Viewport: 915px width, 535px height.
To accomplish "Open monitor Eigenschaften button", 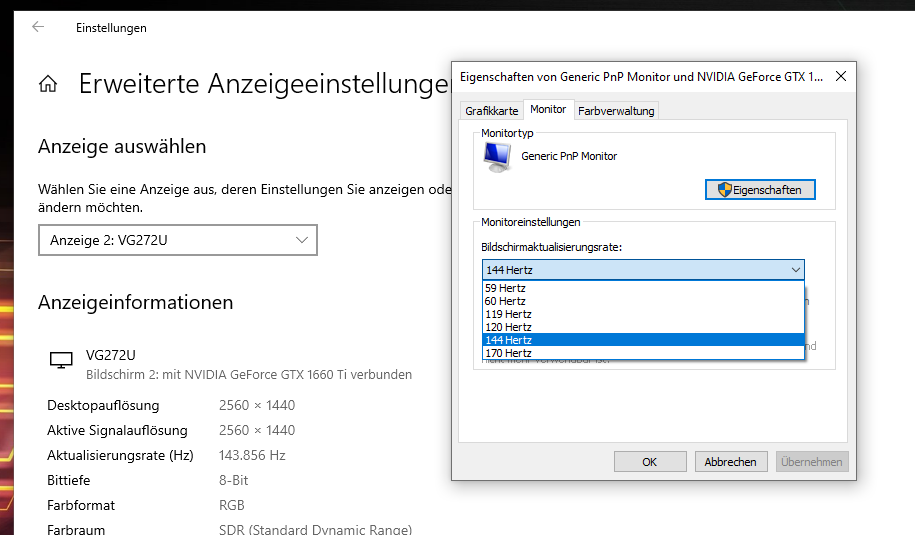I will (760, 190).
